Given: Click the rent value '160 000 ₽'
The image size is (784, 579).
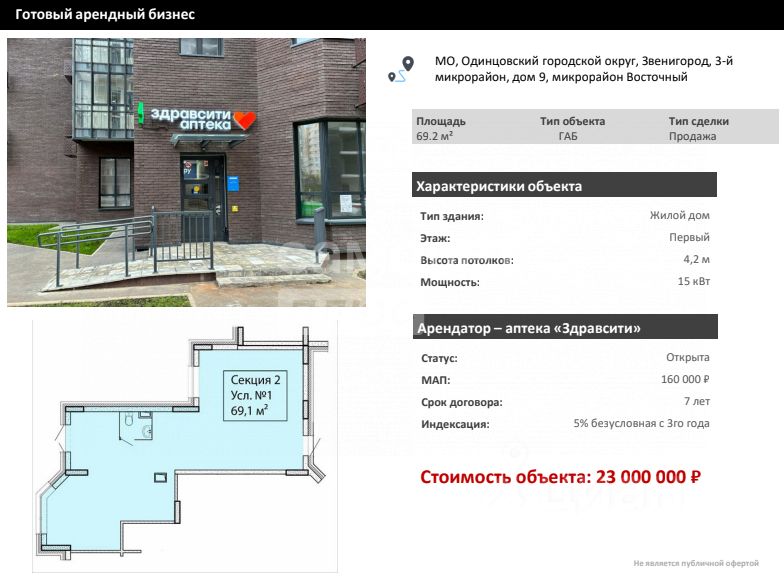Looking at the screenshot, I should (x=685, y=380).
